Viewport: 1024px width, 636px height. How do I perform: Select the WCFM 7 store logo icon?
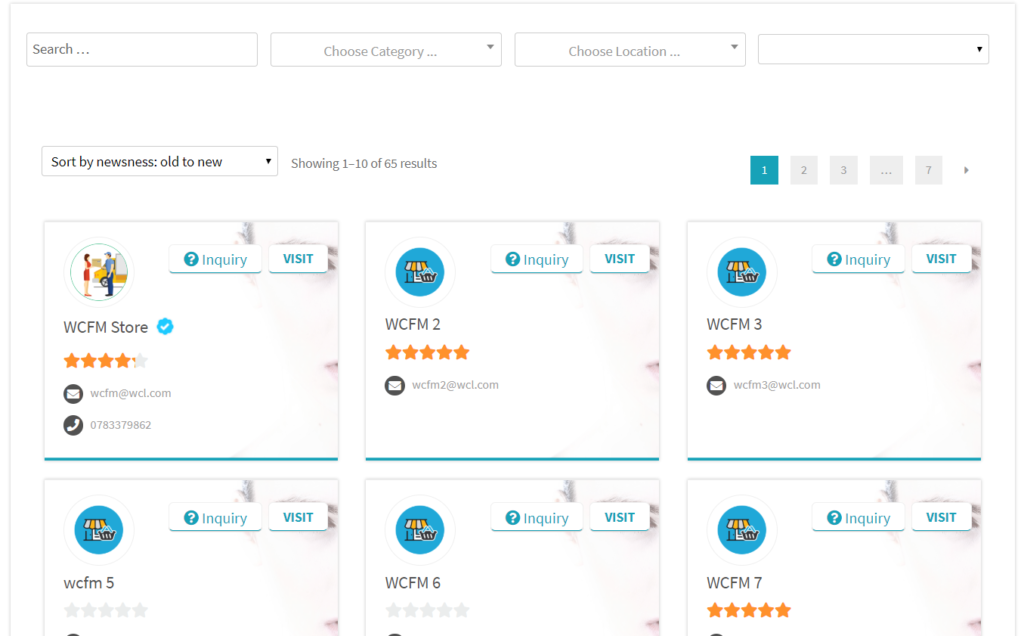pos(742,530)
